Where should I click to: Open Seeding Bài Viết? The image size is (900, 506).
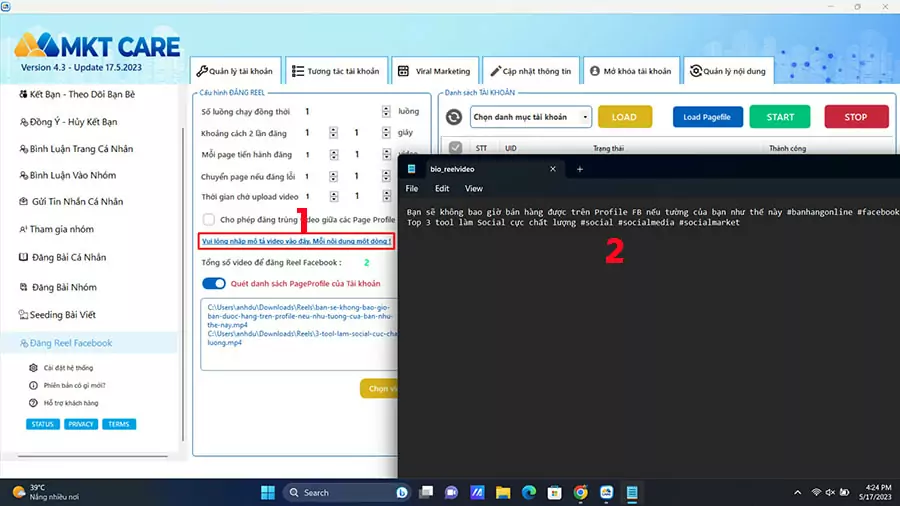click(57, 314)
